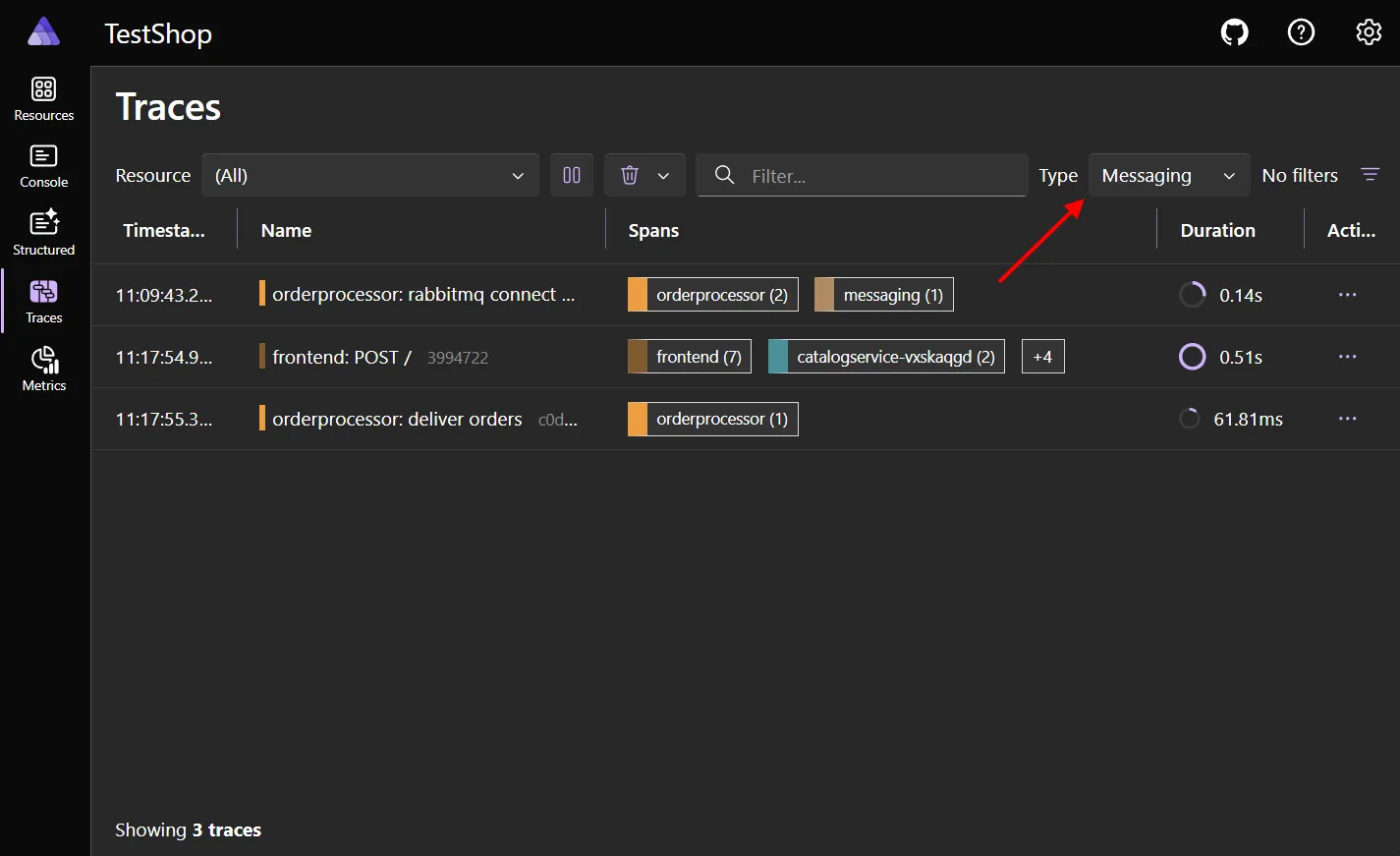Image resolution: width=1400 pixels, height=856 pixels.
Task: Open the help icon in the top bar
Action: pyautogui.click(x=1301, y=31)
